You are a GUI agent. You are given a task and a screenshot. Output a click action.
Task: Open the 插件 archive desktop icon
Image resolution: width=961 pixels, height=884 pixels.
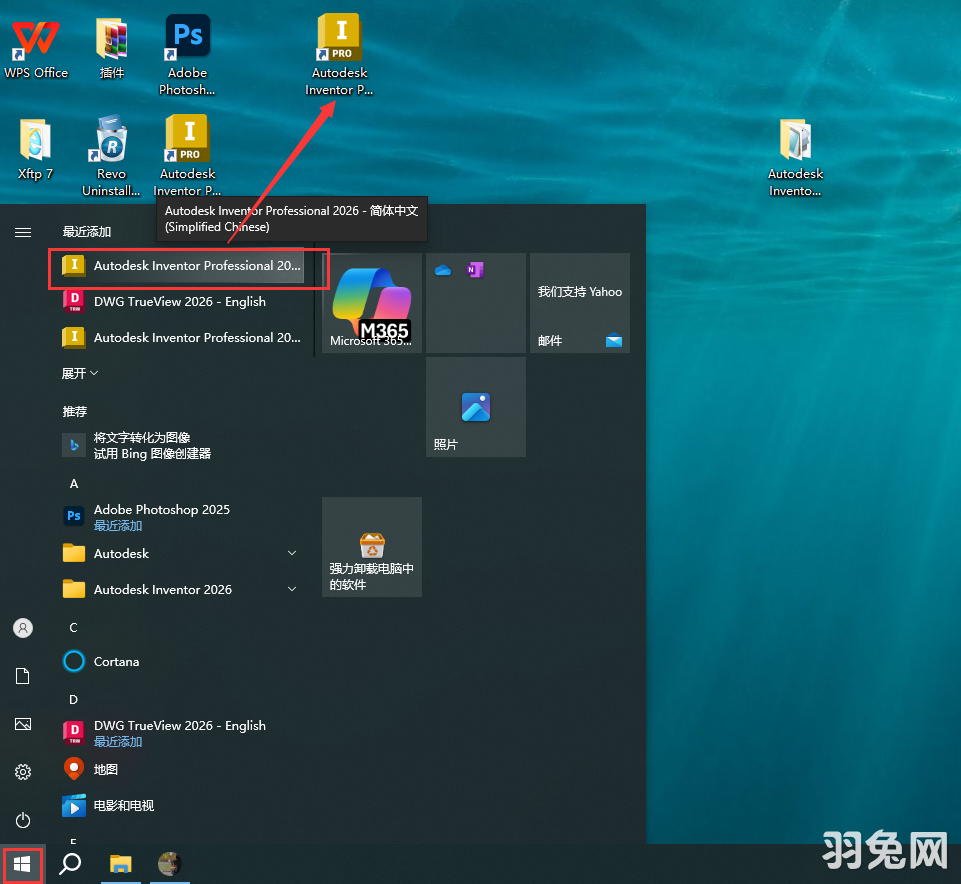pos(112,46)
